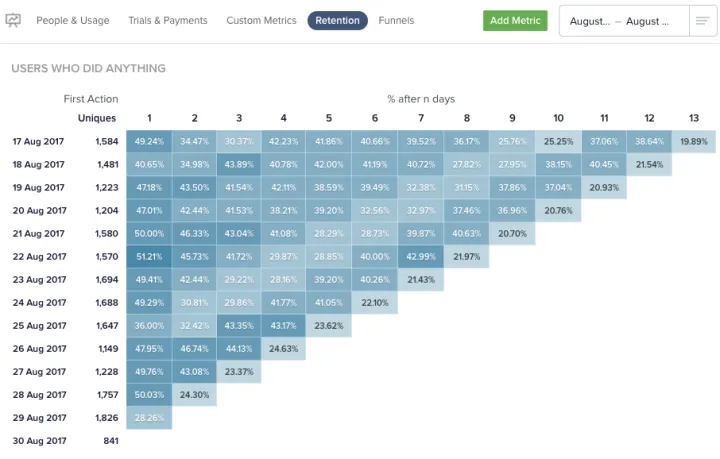
Task: View the Funnels tab
Action: coord(396,20)
